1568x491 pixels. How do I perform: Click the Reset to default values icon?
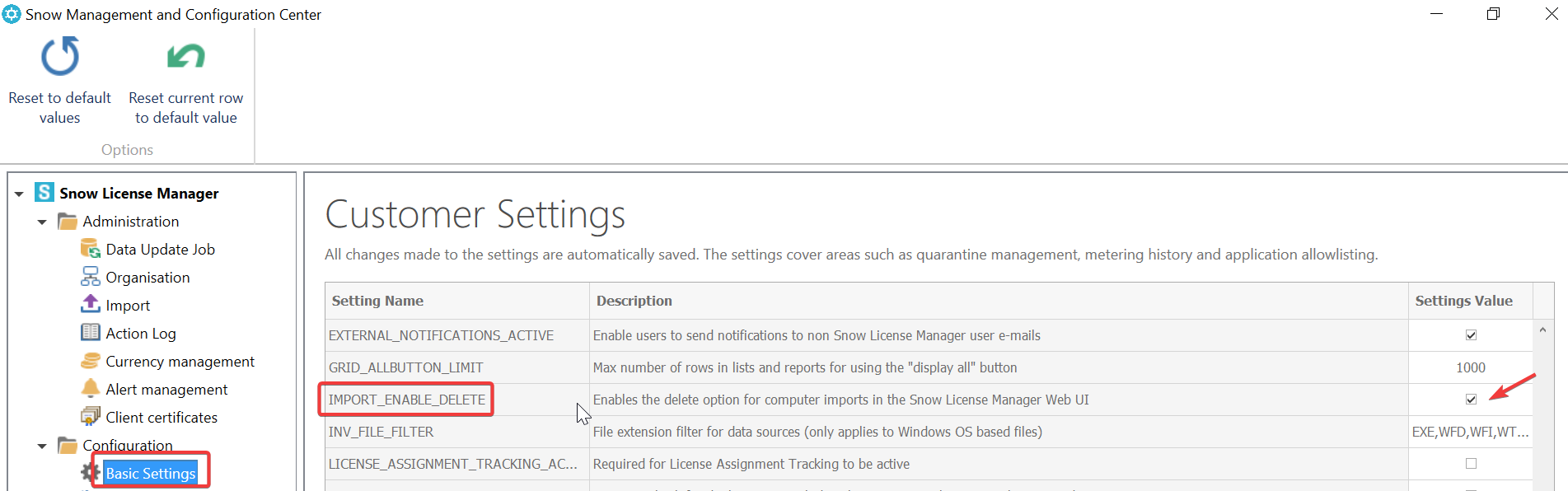[x=60, y=56]
